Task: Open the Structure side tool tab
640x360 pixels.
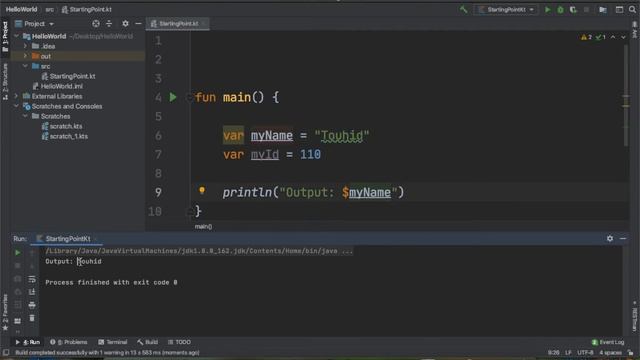Action: (5, 81)
